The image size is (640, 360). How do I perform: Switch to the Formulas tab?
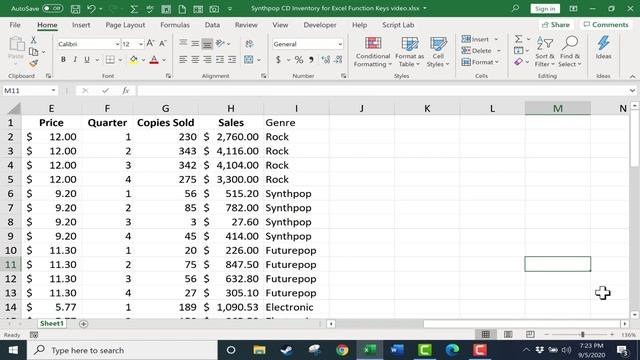[175, 25]
